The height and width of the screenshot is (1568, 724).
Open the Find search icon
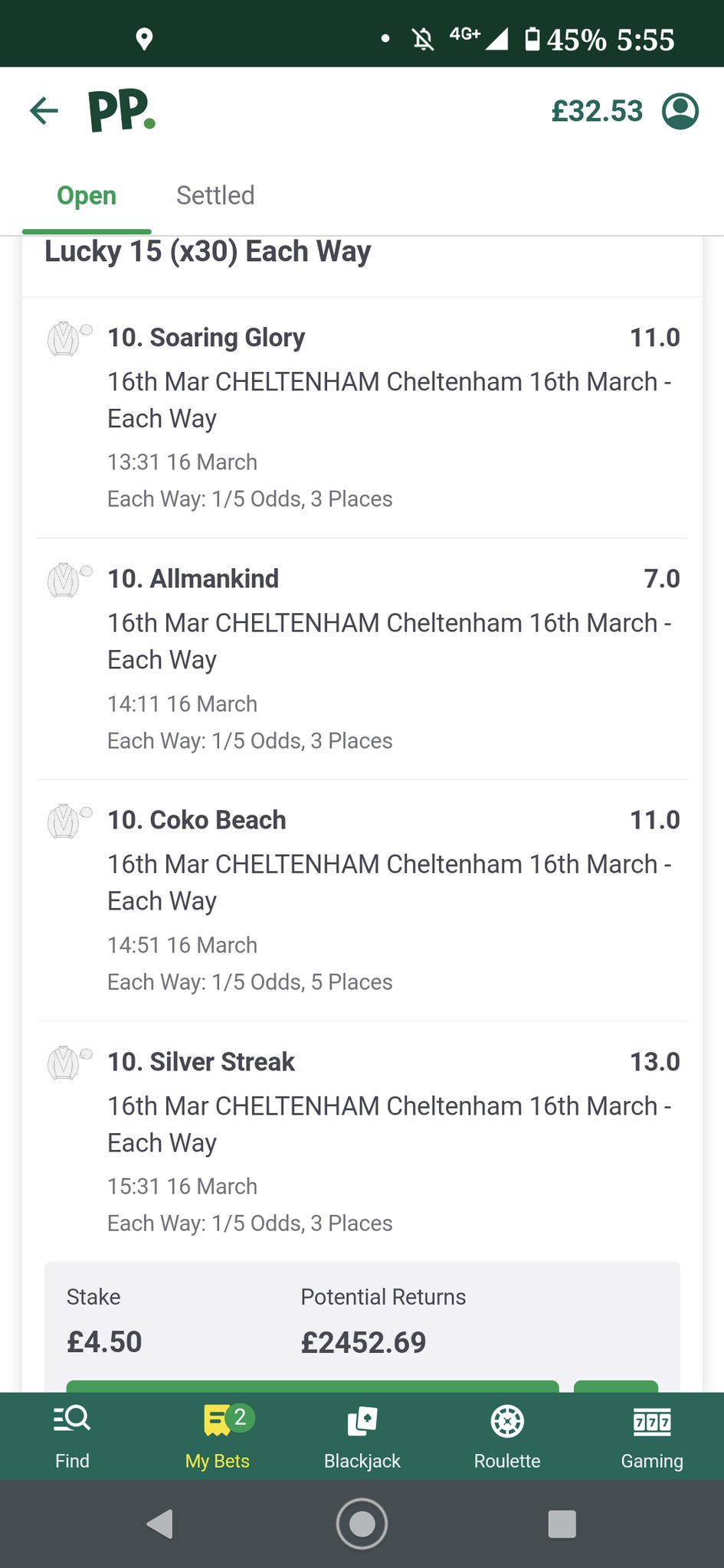[x=72, y=1421]
